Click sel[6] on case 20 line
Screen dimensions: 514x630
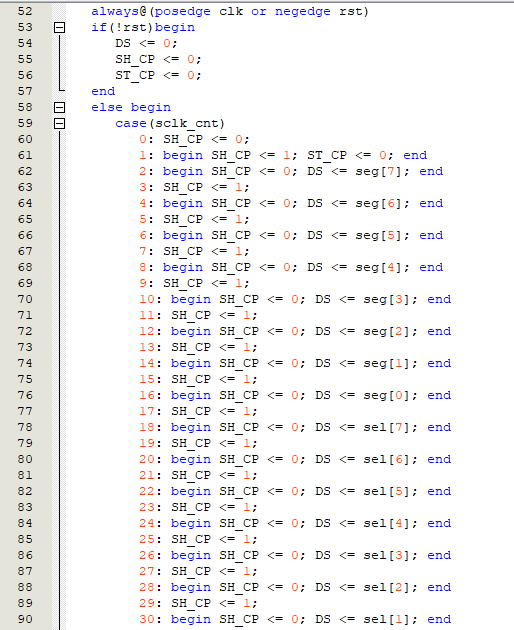click(x=386, y=459)
